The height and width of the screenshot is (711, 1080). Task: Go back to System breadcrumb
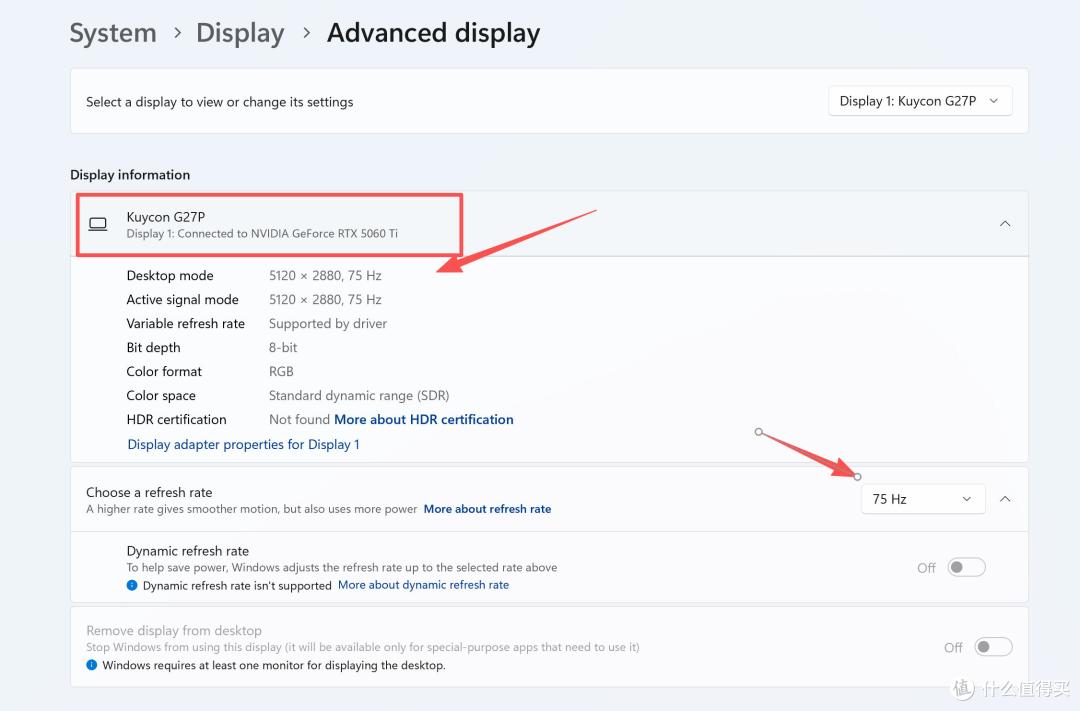[x=113, y=33]
